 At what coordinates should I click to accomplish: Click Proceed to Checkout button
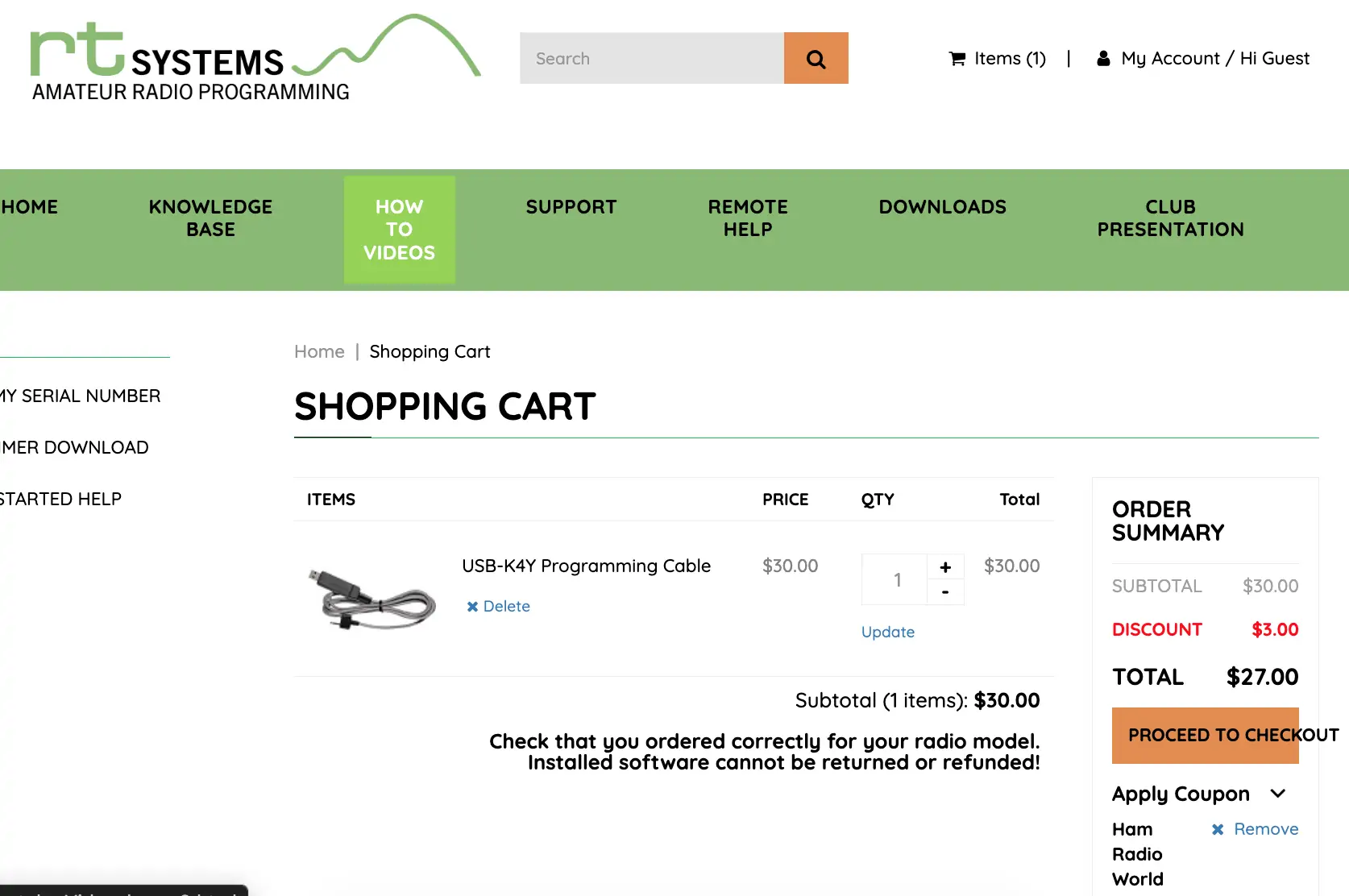(1205, 735)
